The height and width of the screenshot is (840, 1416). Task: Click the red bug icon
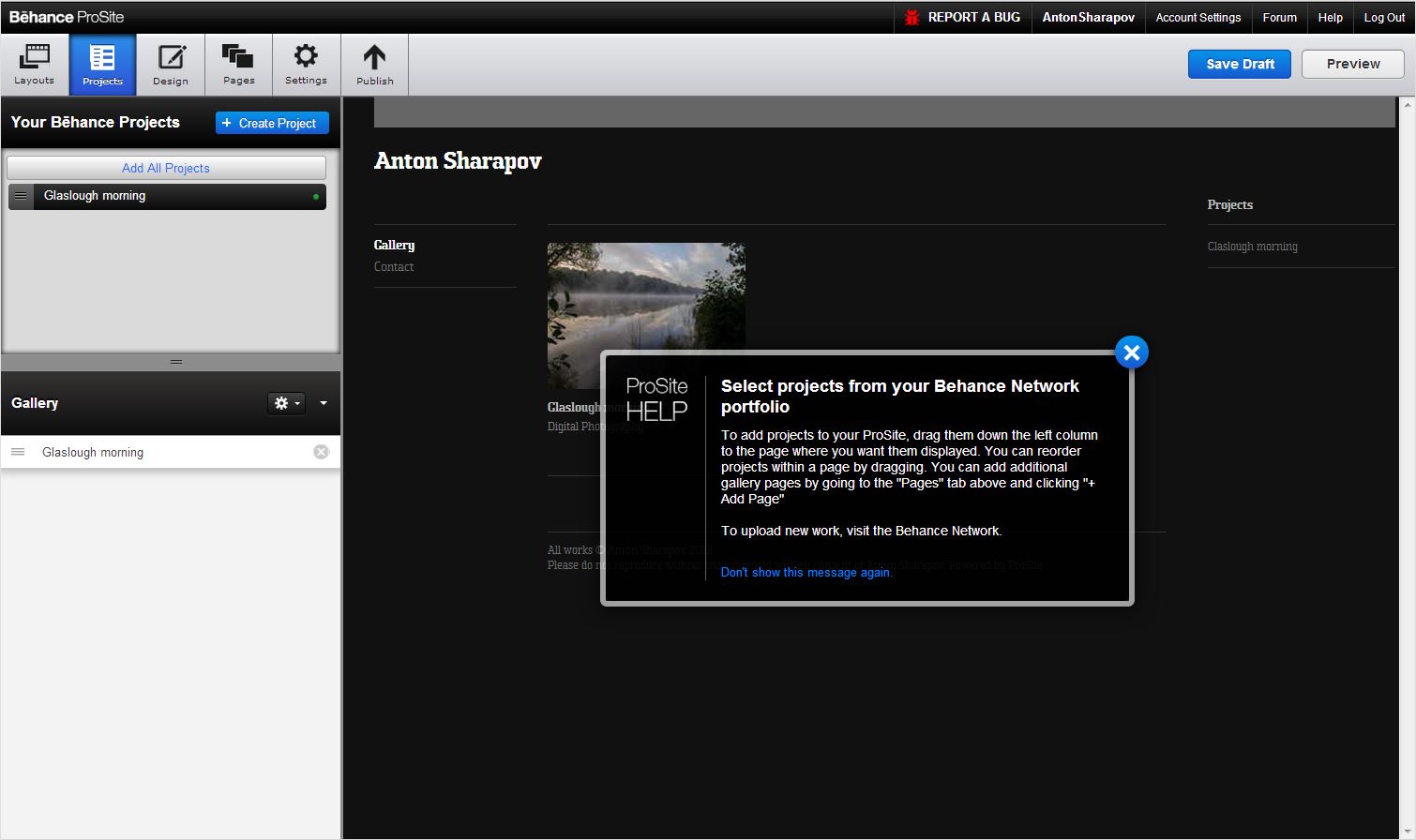click(911, 17)
